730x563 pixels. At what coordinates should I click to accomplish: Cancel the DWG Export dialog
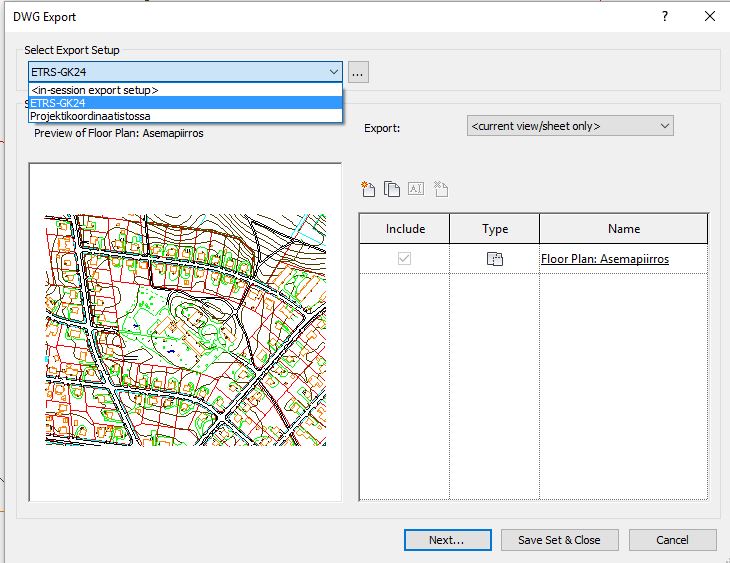pyautogui.click(x=672, y=540)
